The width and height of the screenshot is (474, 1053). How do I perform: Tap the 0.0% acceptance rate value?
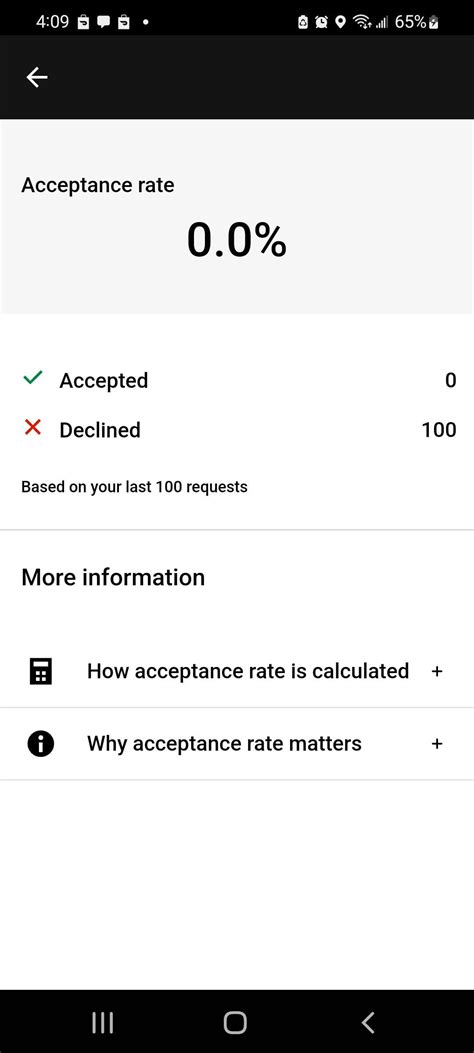coord(236,240)
